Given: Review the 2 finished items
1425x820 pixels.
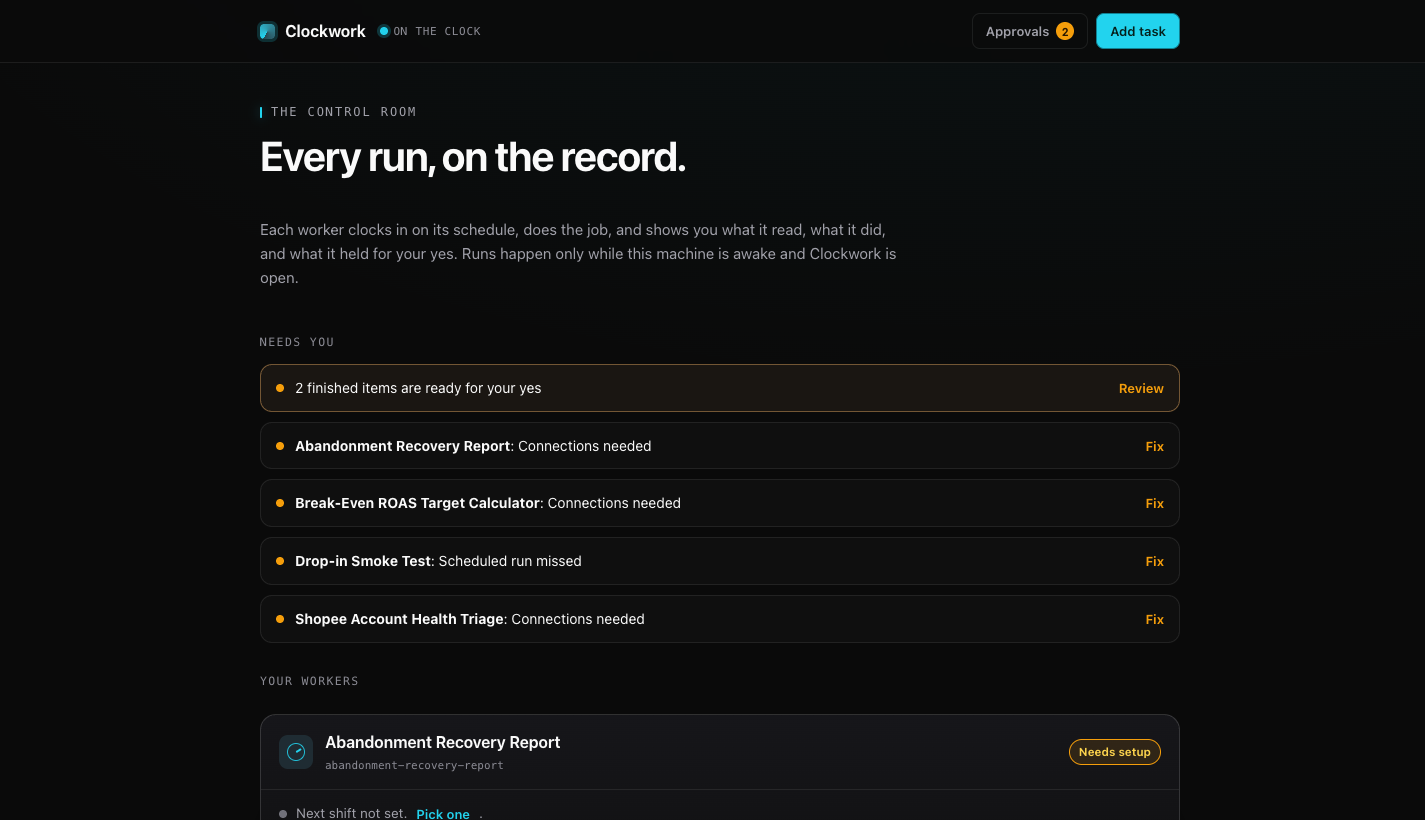Looking at the screenshot, I should coord(1141,388).
